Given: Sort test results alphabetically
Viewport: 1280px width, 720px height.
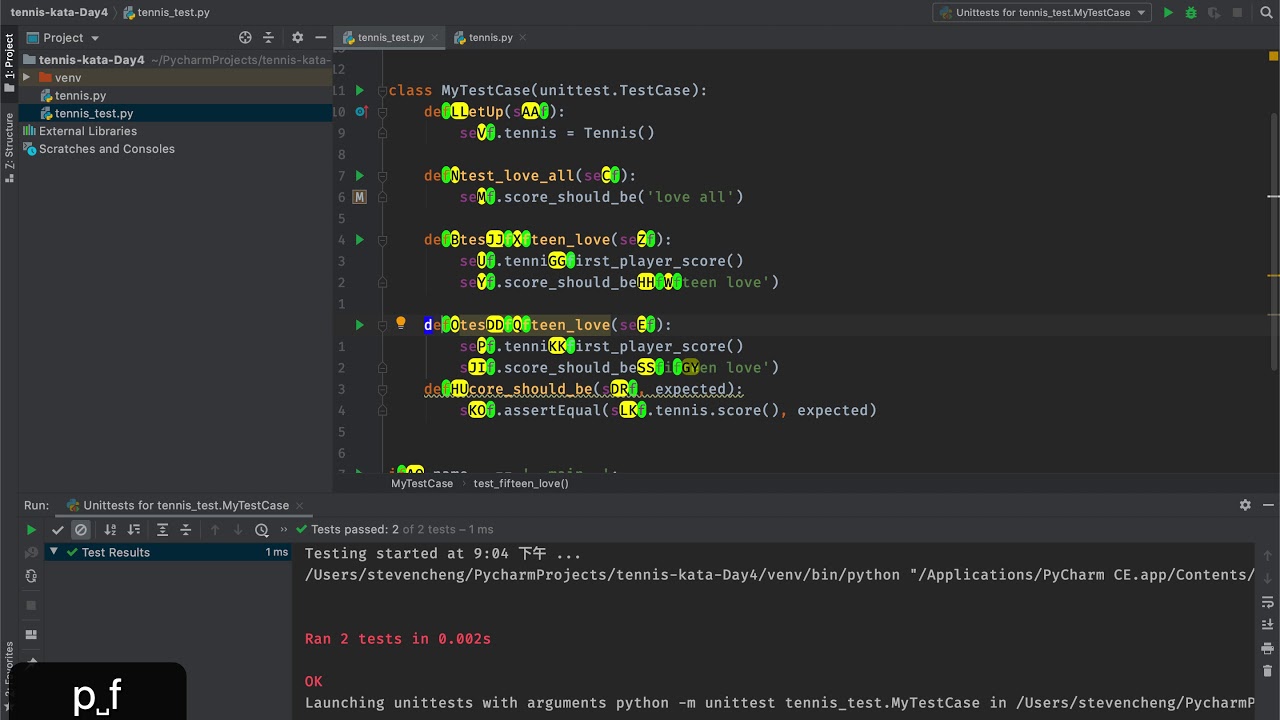Looking at the screenshot, I should click(110, 530).
